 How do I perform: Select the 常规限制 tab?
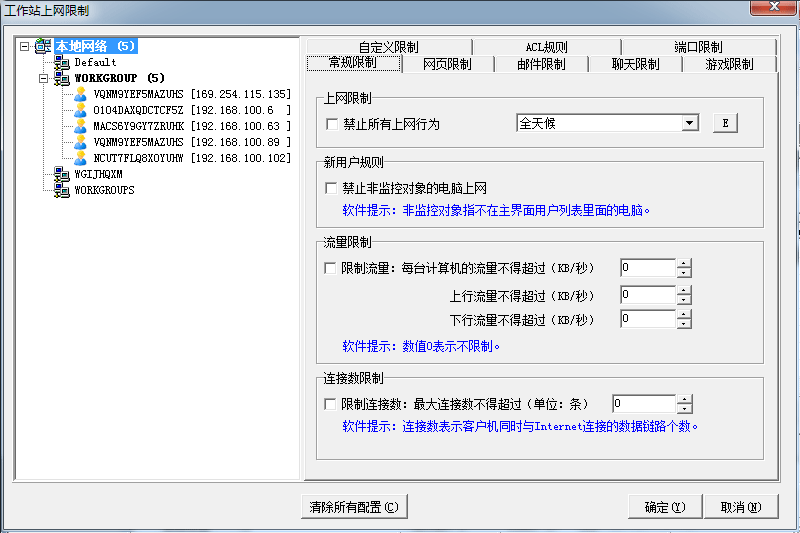(x=353, y=63)
